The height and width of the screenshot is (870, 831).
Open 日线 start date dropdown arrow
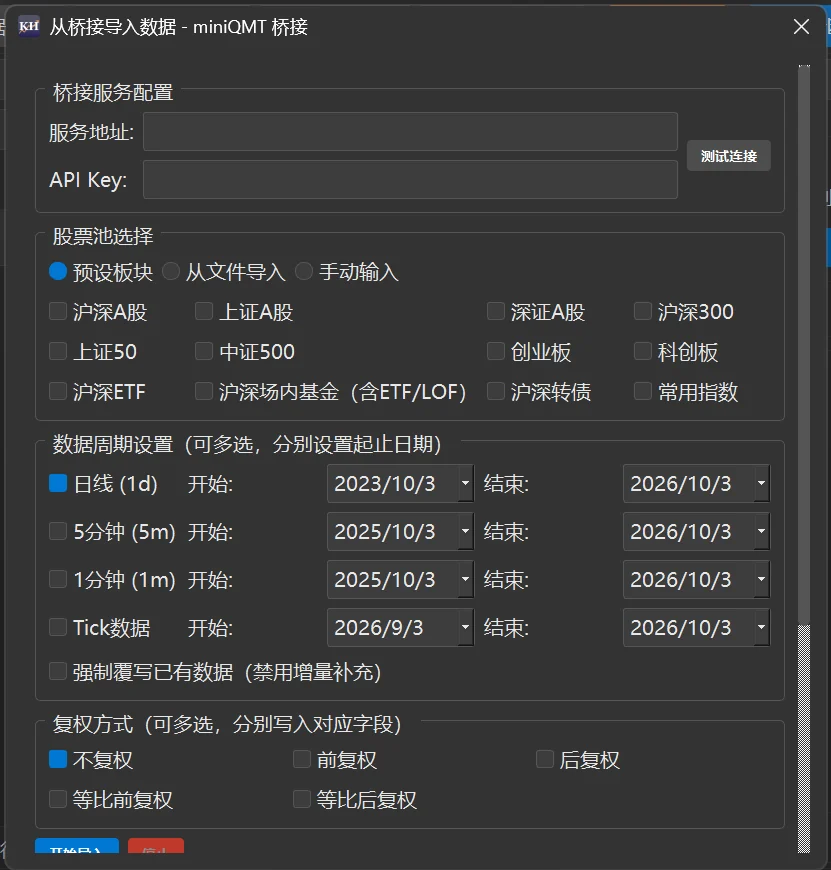click(465, 483)
